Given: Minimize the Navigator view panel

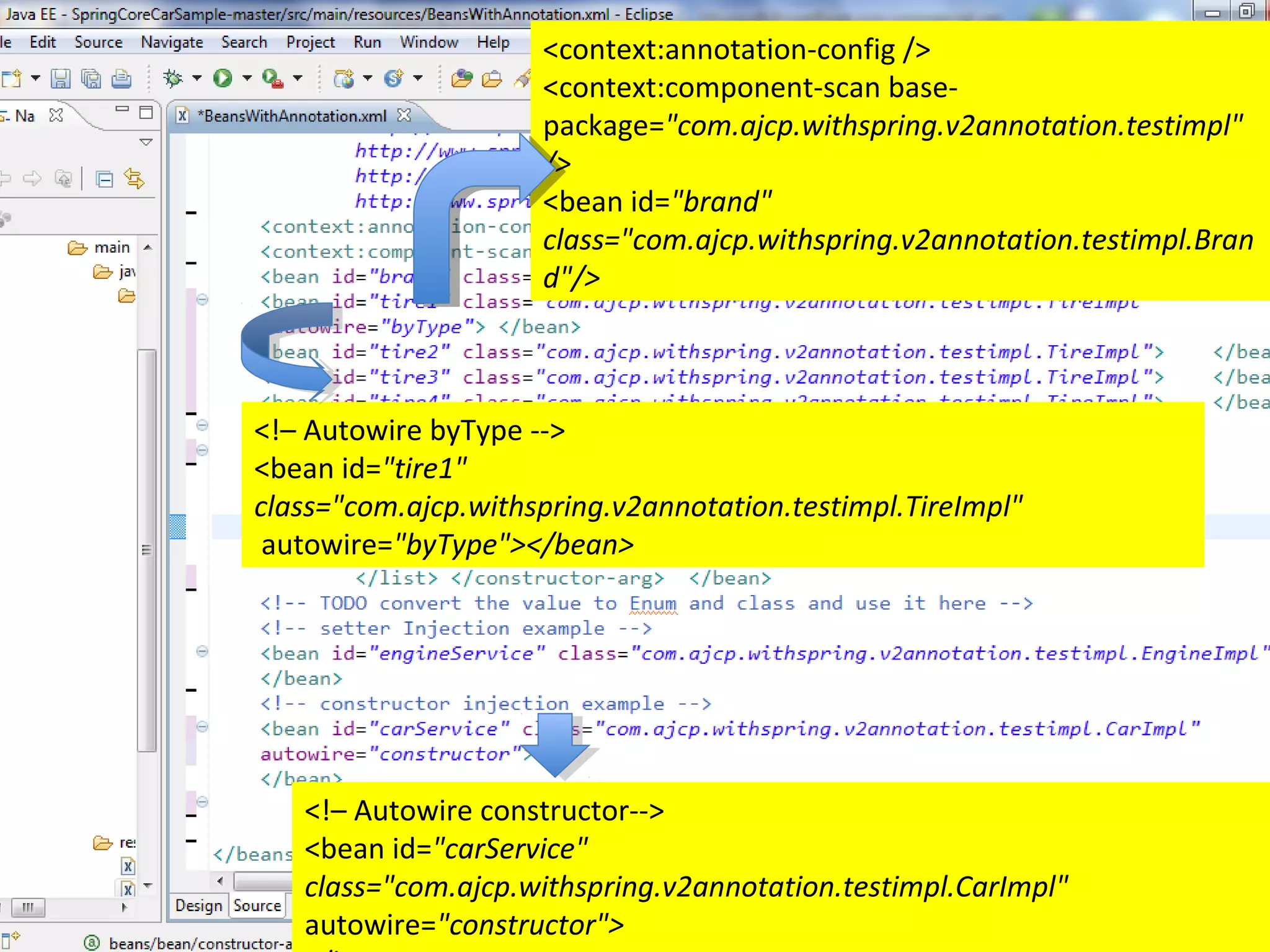Looking at the screenshot, I should 122,110.
